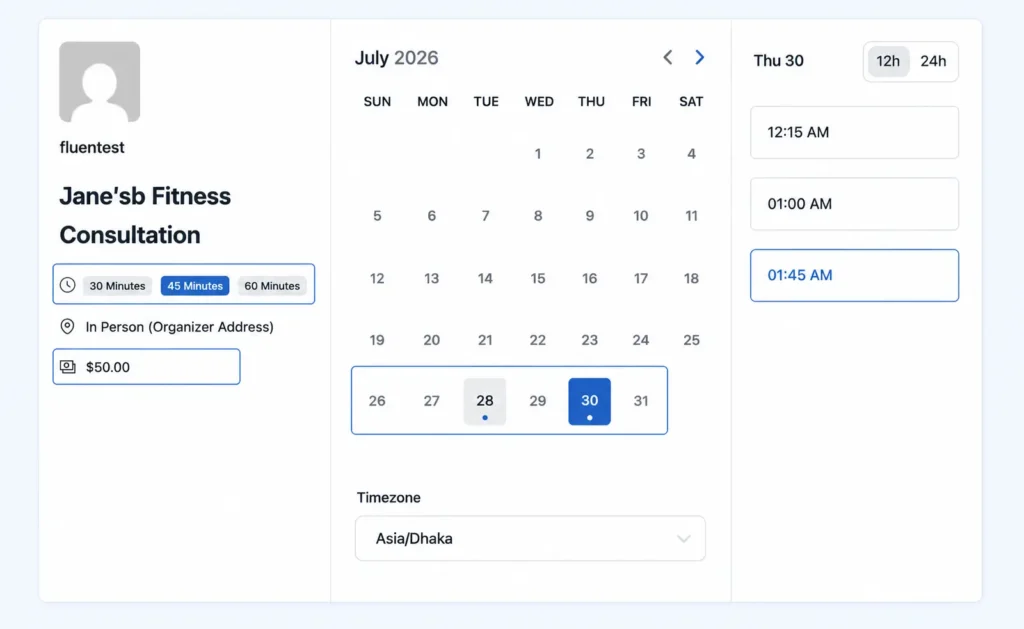Image resolution: width=1024 pixels, height=629 pixels.
Task: Go to the previous month arrow
Action: [667, 57]
